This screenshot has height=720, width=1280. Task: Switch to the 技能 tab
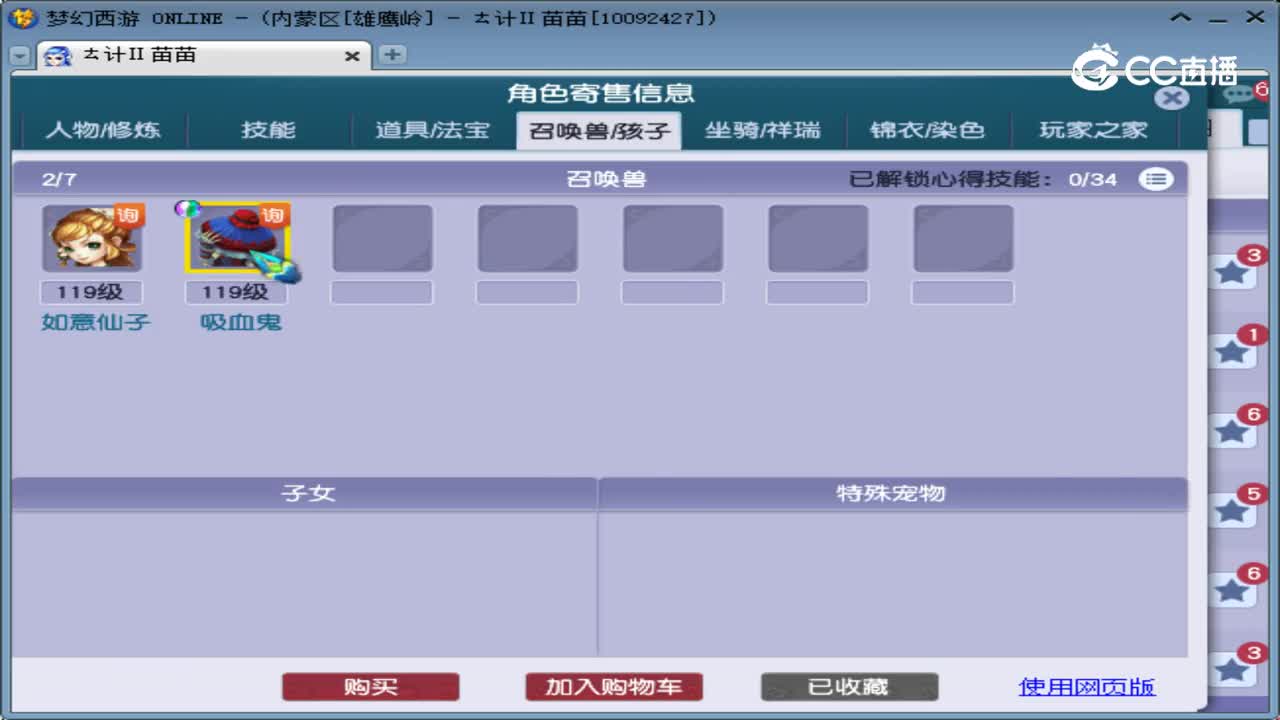tap(268, 130)
